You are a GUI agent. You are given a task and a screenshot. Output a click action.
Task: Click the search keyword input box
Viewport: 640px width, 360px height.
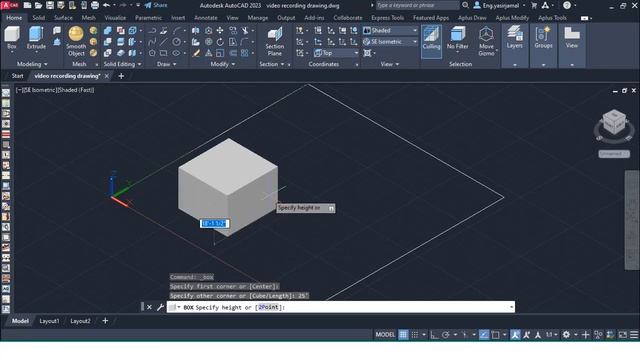click(x=417, y=5)
